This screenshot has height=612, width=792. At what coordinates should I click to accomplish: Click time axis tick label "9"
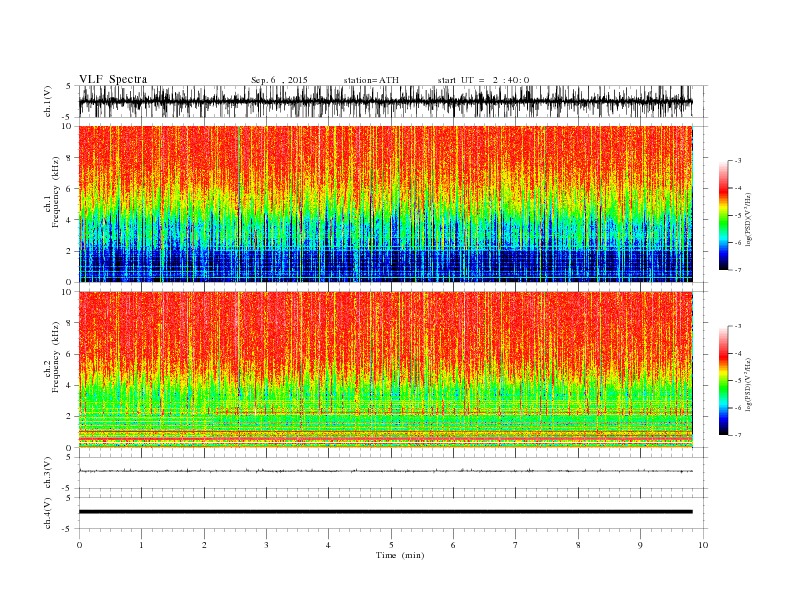[x=640, y=545]
